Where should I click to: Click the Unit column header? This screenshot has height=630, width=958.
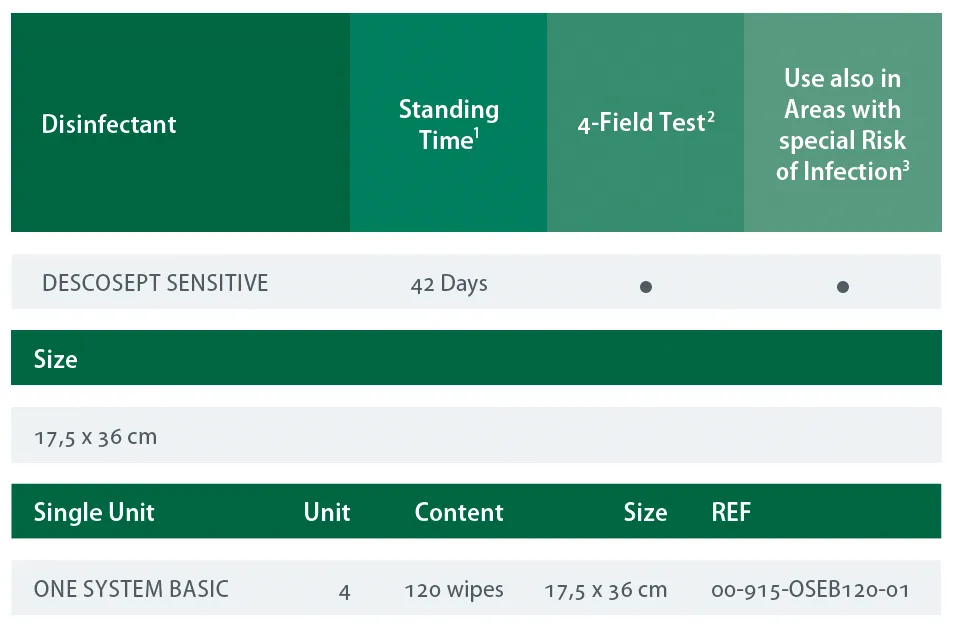(x=327, y=512)
